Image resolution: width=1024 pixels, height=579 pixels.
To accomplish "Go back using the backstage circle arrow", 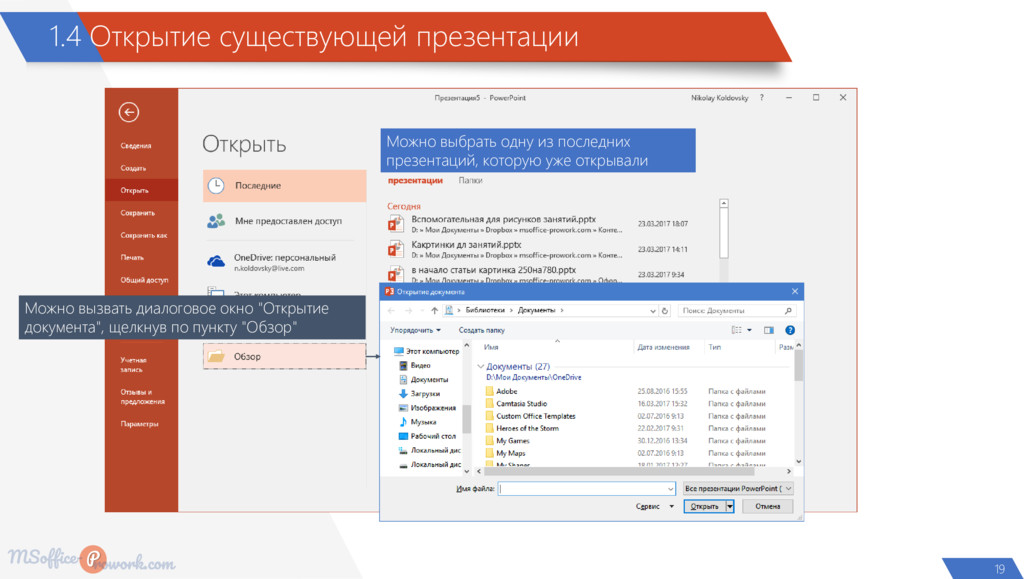I will (x=129, y=112).
